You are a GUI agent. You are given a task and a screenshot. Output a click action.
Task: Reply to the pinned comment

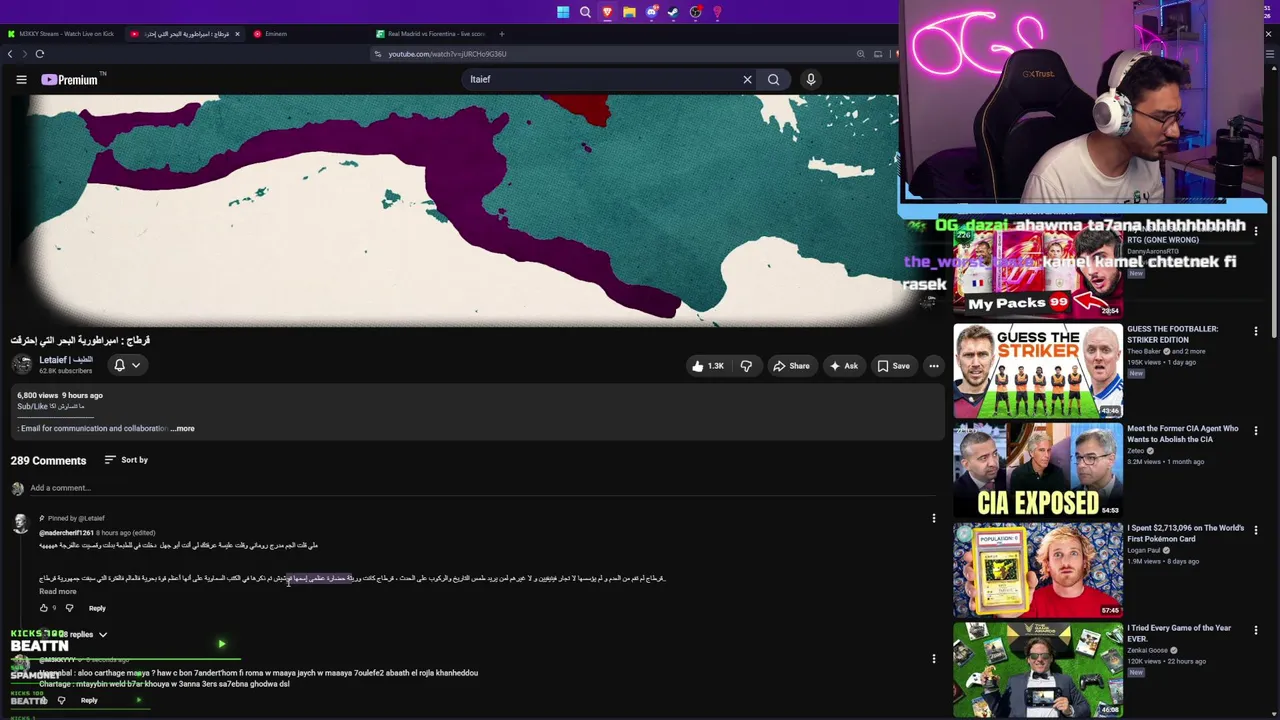(x=97, y=608)
